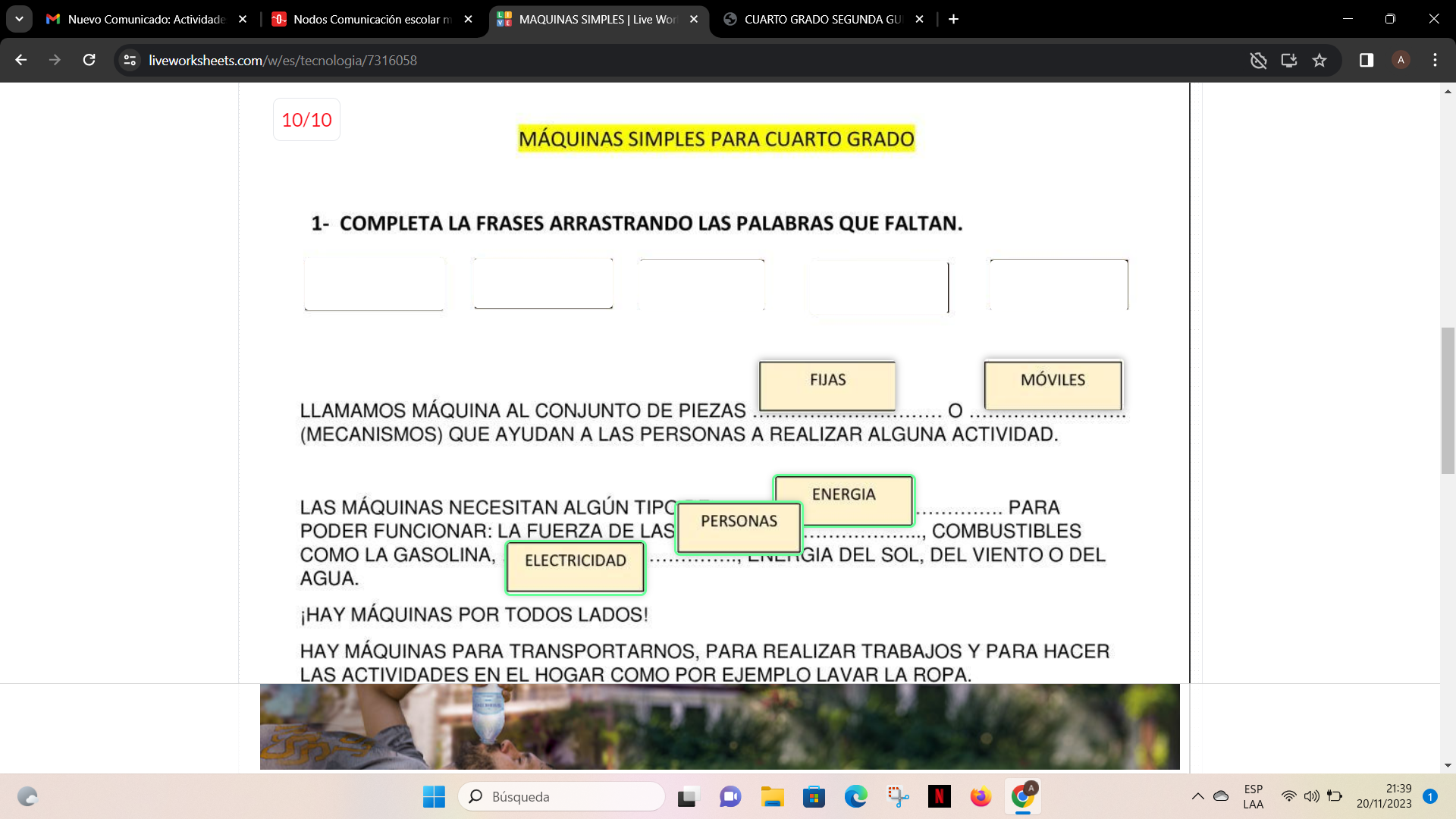The width and height of the screenshot is (1456, 819).
Task: Select the ELECTRICIDAD word box
Action: [575, 566]
